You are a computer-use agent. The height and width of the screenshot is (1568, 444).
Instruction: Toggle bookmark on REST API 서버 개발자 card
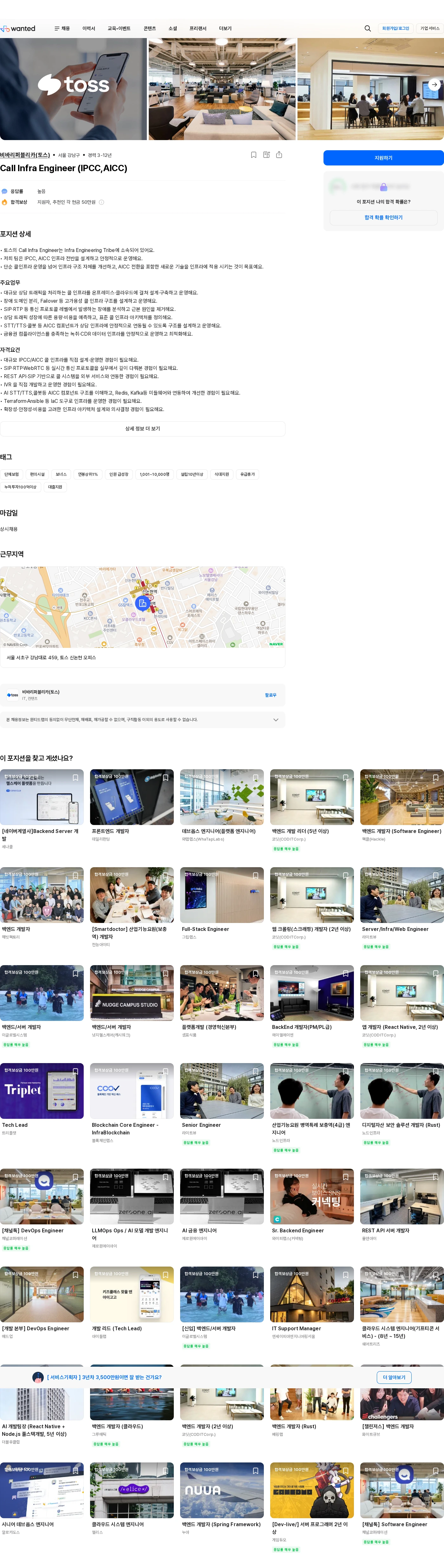coord(436,1177)
